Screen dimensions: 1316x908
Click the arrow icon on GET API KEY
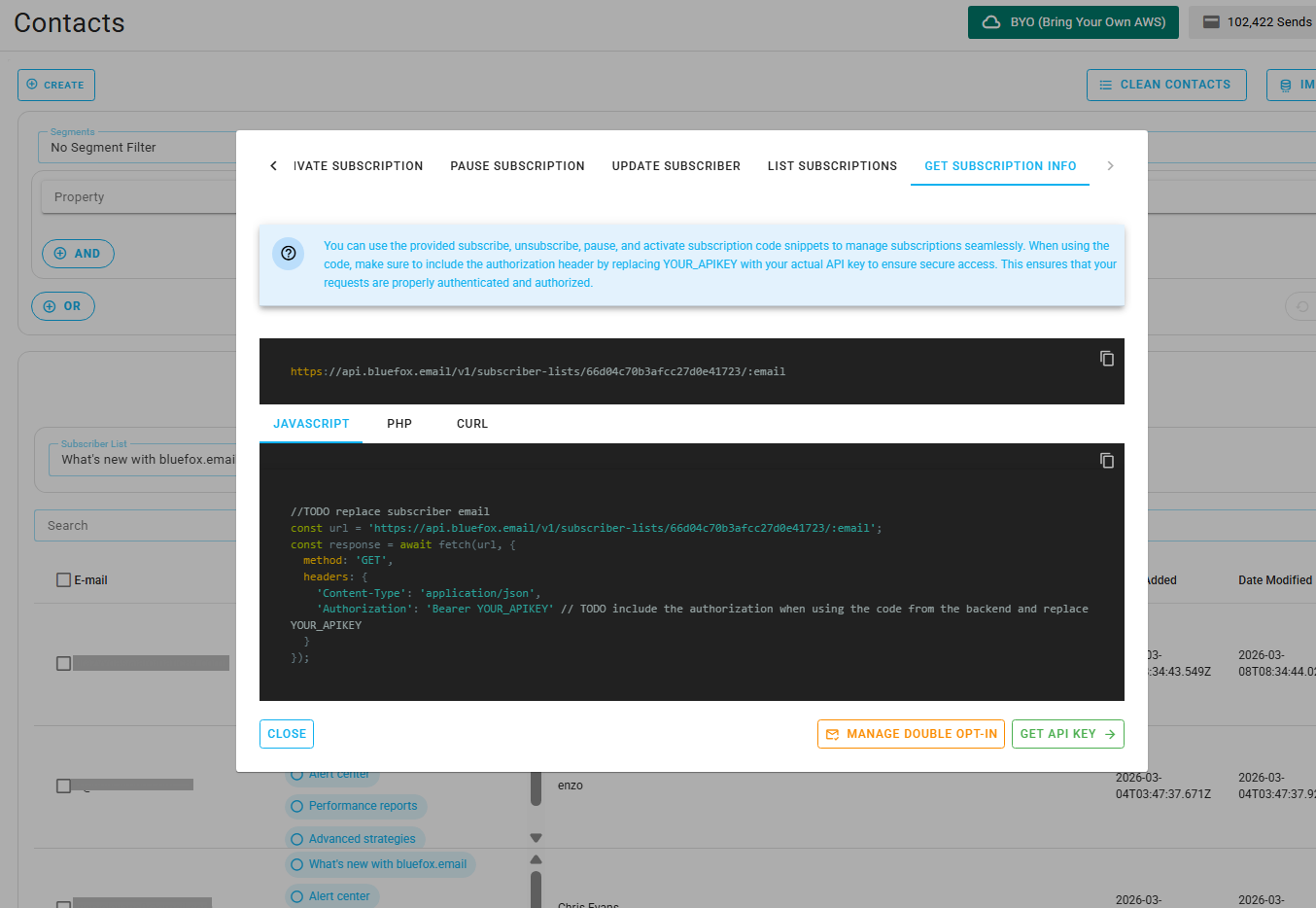pyautogui.click(x=1111, y=734)
